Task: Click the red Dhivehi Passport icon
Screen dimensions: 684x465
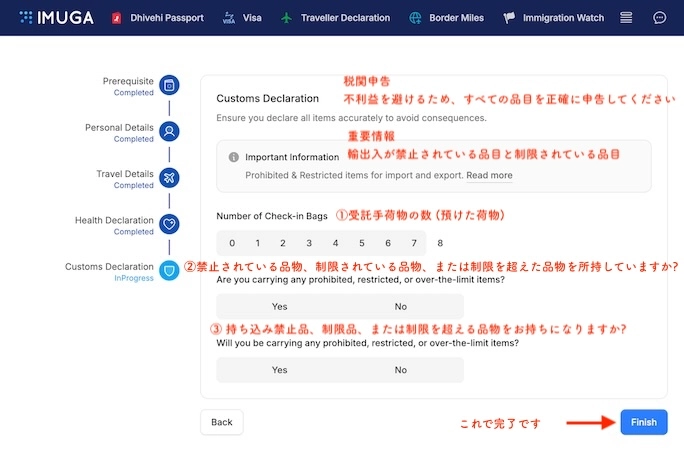Action: tap(116, 18)
